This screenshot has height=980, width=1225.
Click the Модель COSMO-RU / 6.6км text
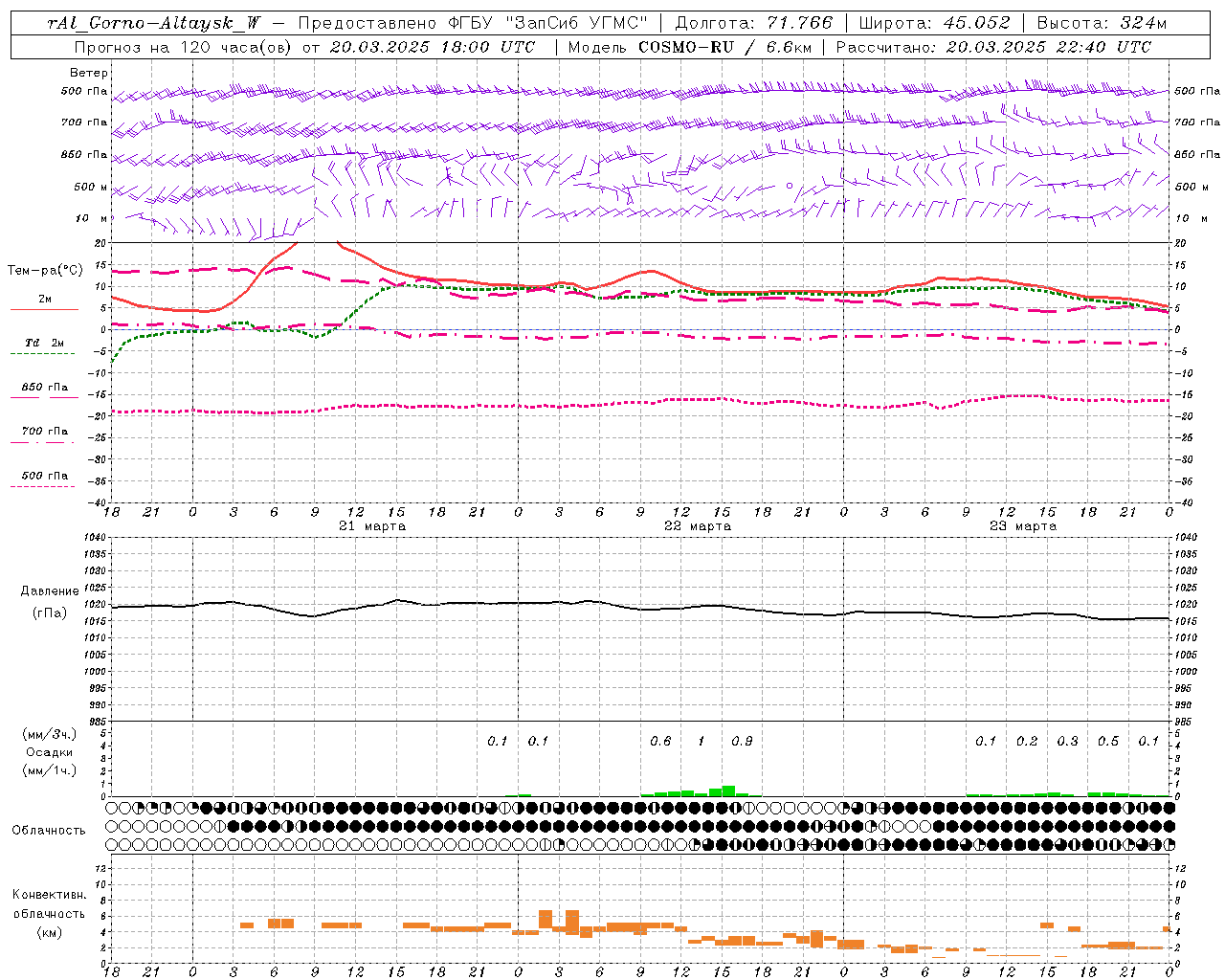[689, 47]
